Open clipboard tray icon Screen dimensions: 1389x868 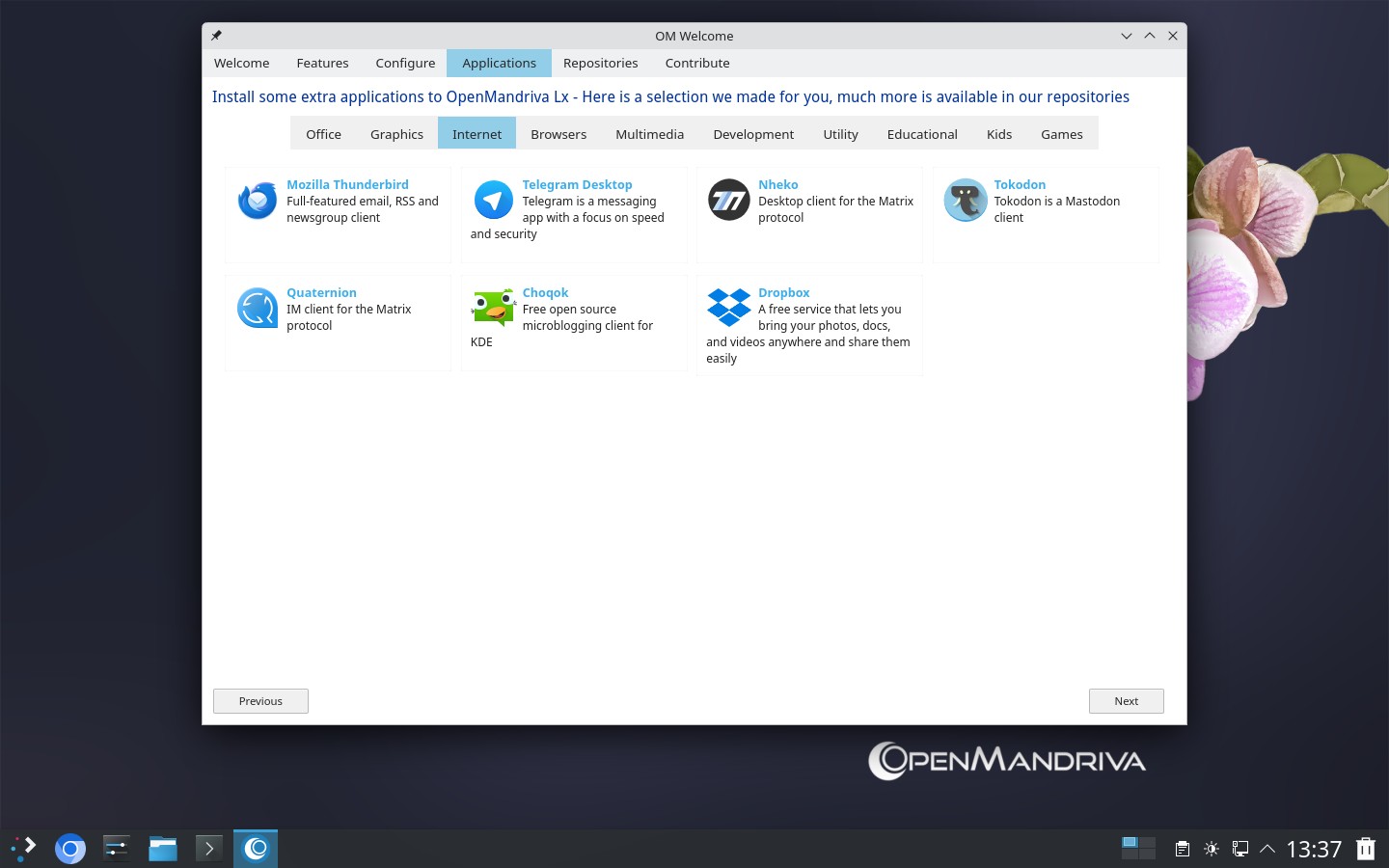point(1182,849)
